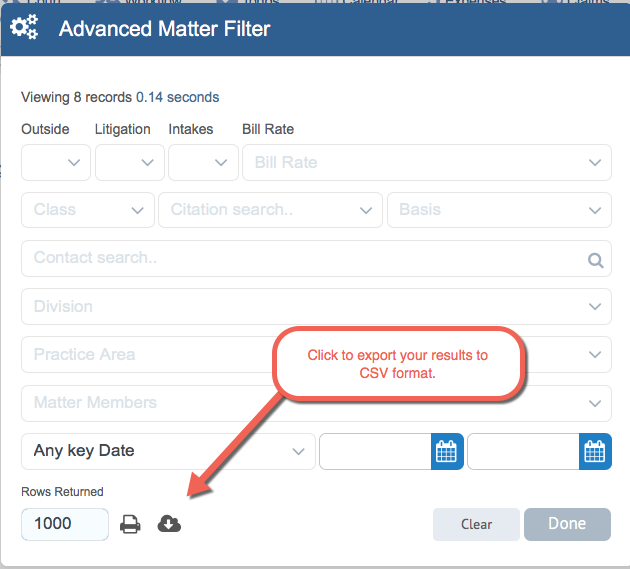Image resolution: width=630 pixels, height=569 pixels.
Task: Click the first key date text field
Action: (x=375, y=451)
